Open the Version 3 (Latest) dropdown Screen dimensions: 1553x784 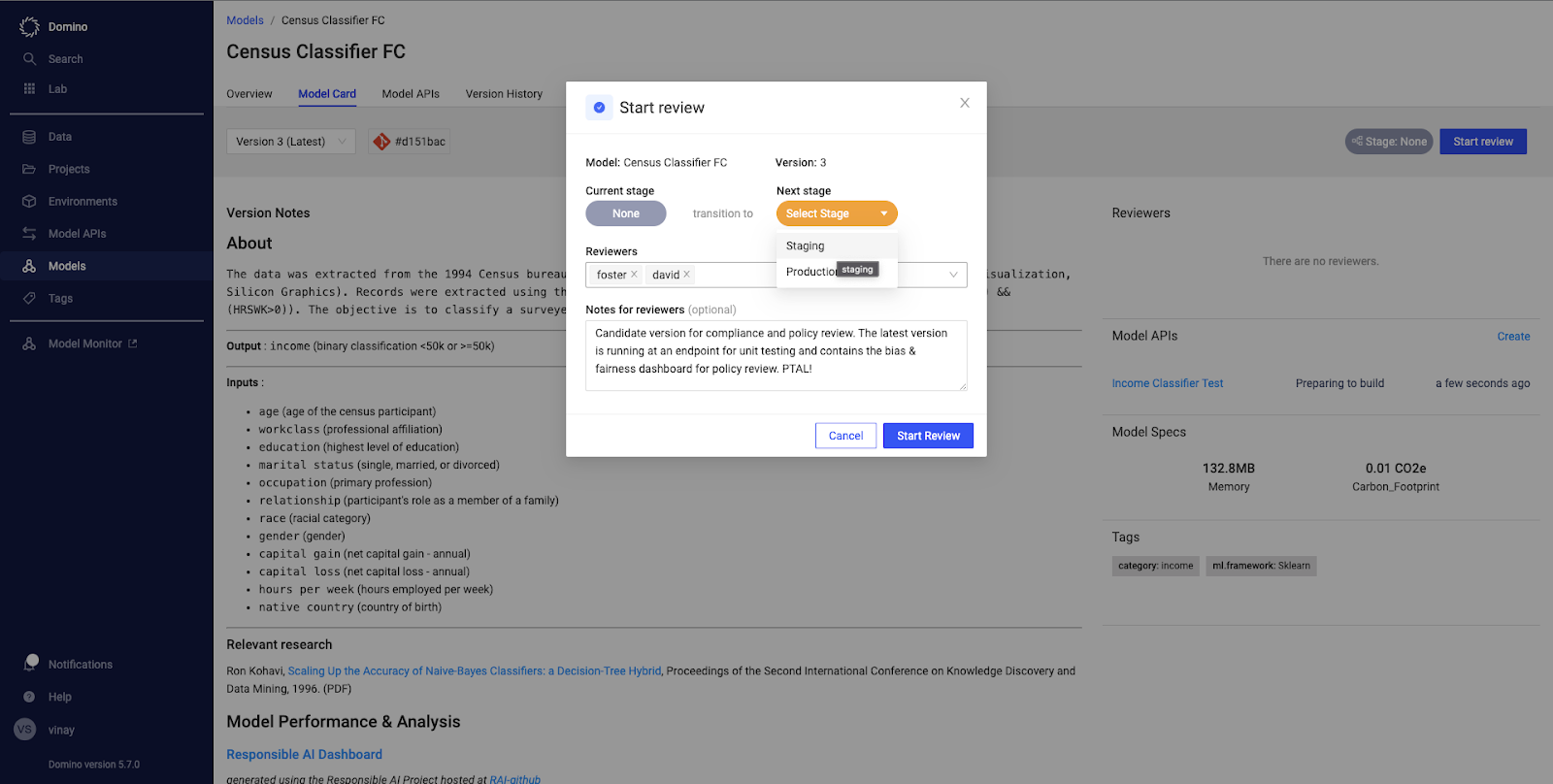290,142
